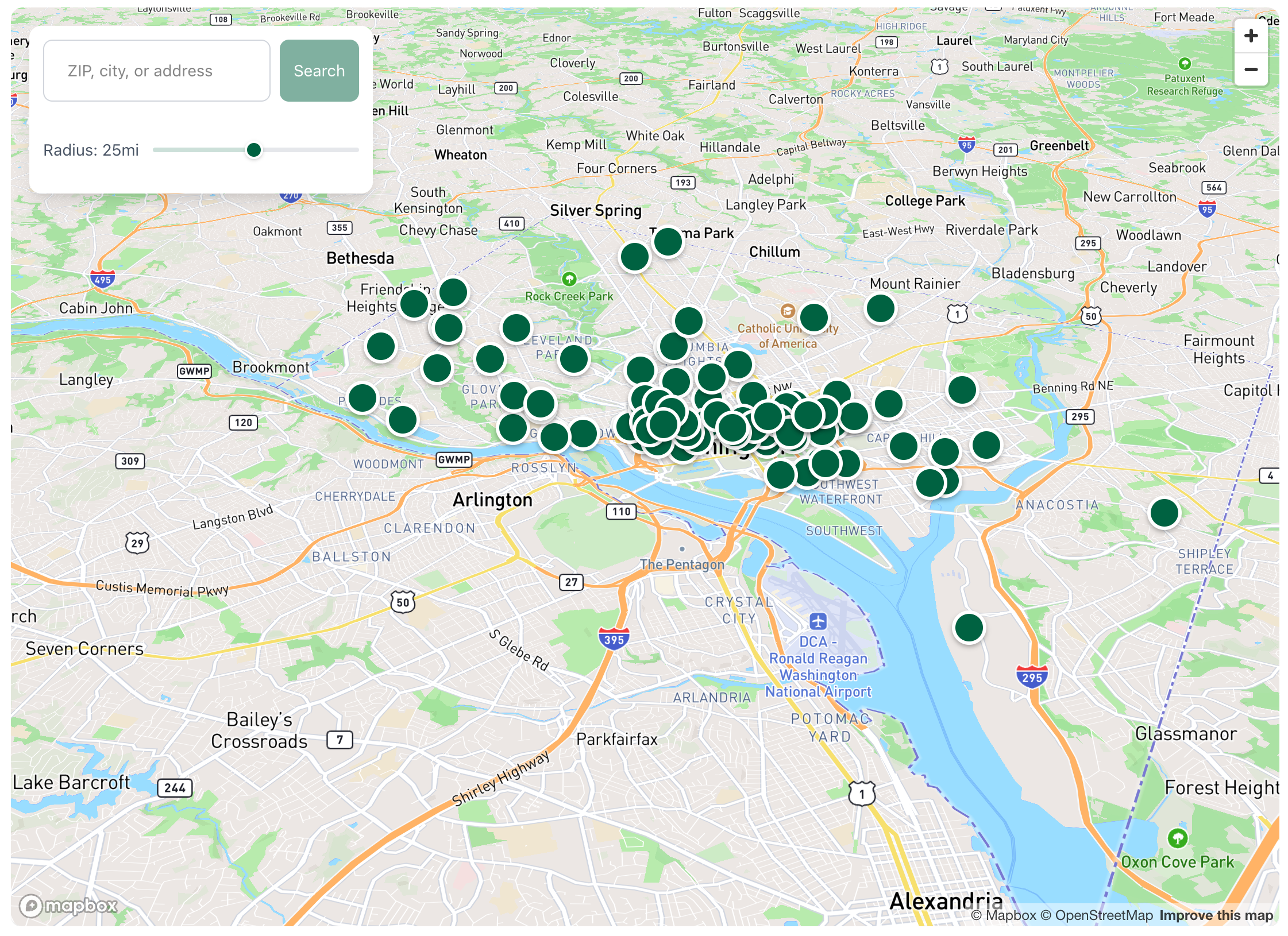
Task: Click the map zoom in plus button
Action: click(x=1251, y=36)
